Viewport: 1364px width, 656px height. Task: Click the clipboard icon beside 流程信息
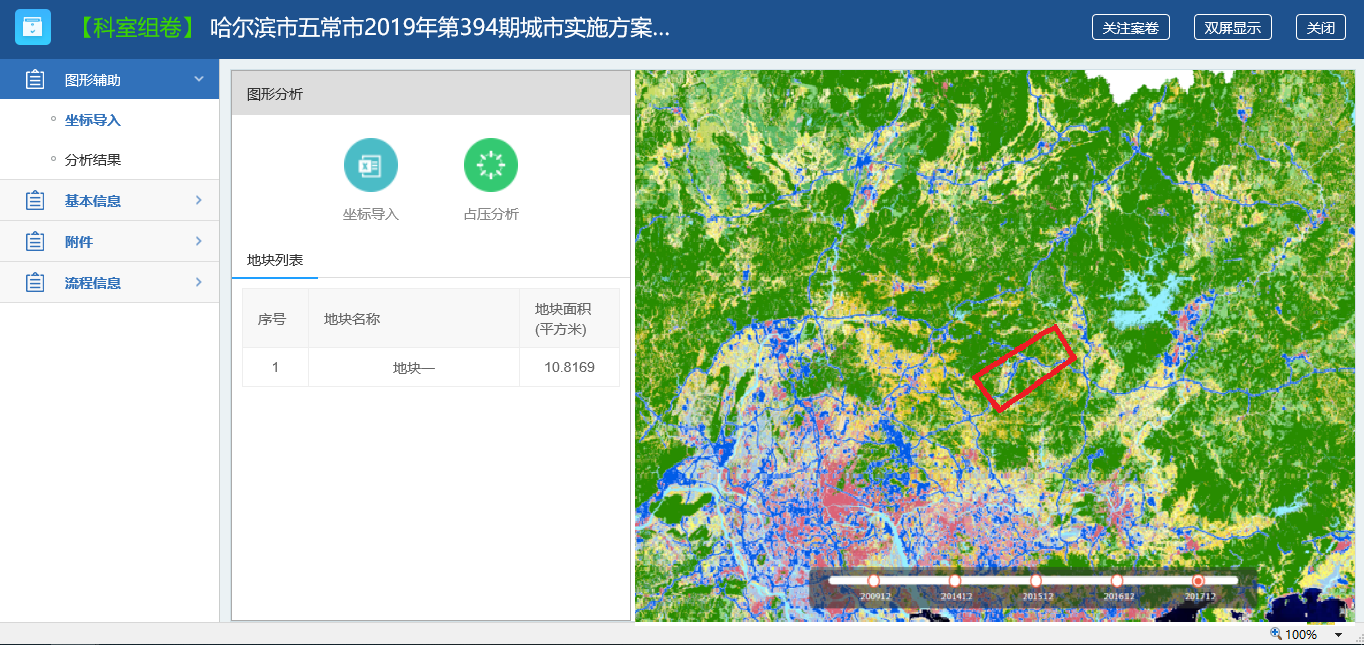click(35, 283)
